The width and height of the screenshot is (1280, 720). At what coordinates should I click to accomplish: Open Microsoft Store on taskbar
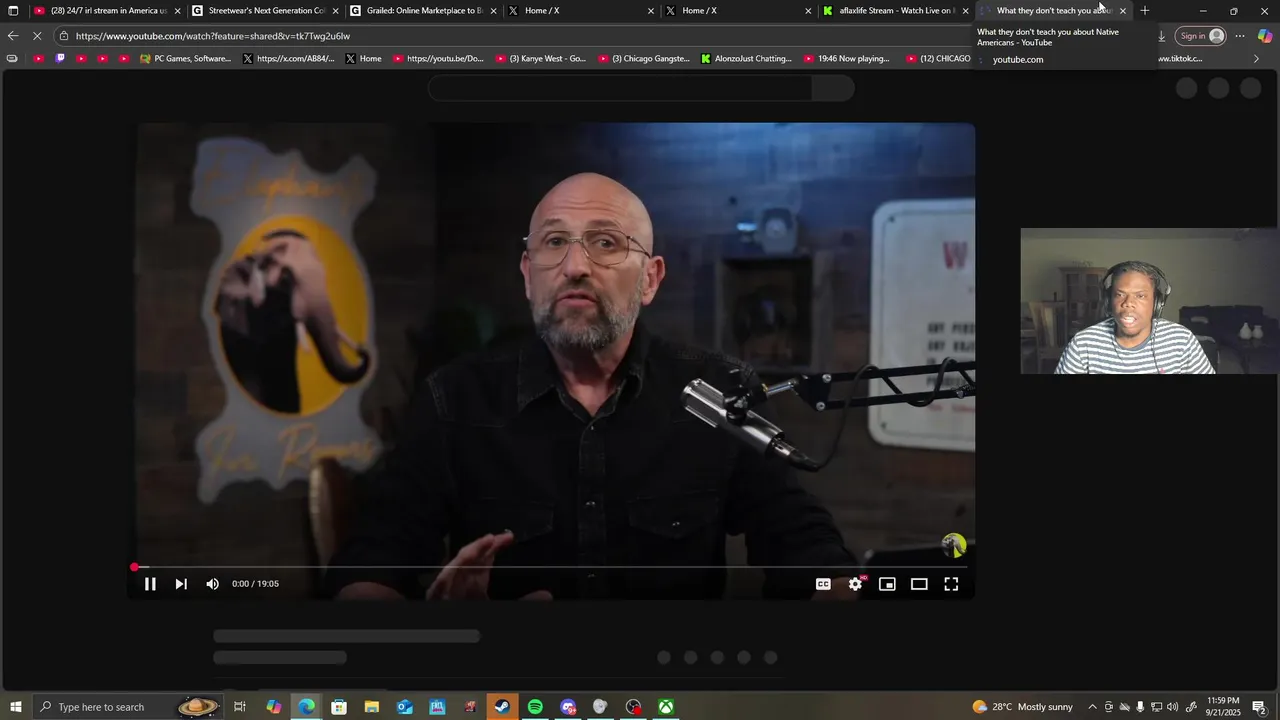coord(339,707)
